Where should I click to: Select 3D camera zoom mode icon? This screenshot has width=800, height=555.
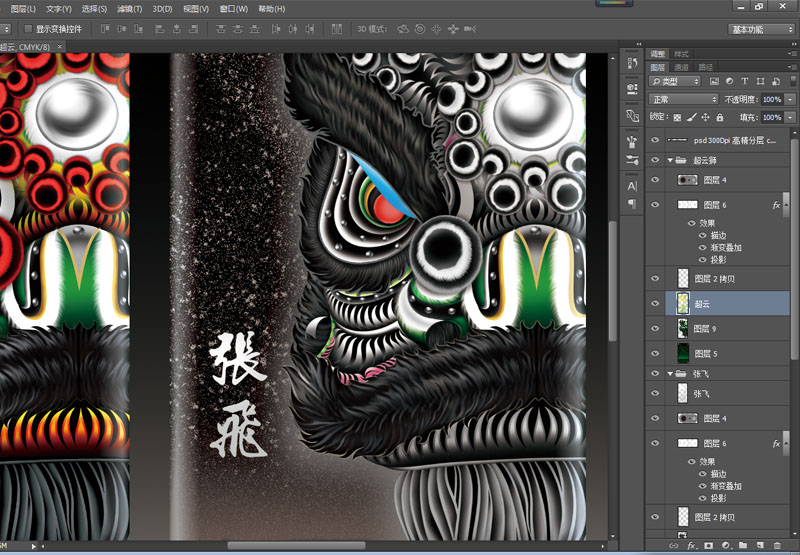point(470,29)
